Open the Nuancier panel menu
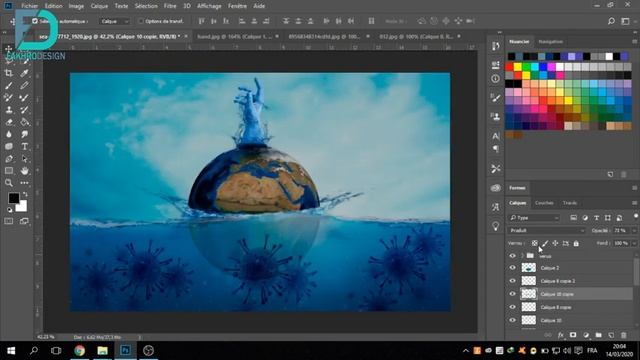The width and height of the screenshot is (640, 360). (x=634, y=42)
